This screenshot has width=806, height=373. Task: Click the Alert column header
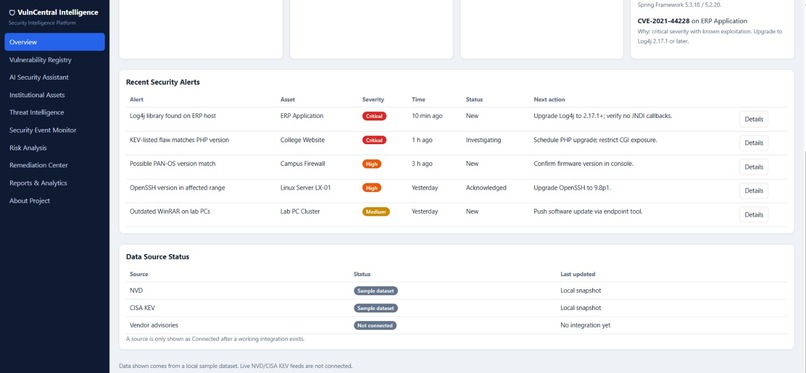pyautogui.click(x=136, y=100)
